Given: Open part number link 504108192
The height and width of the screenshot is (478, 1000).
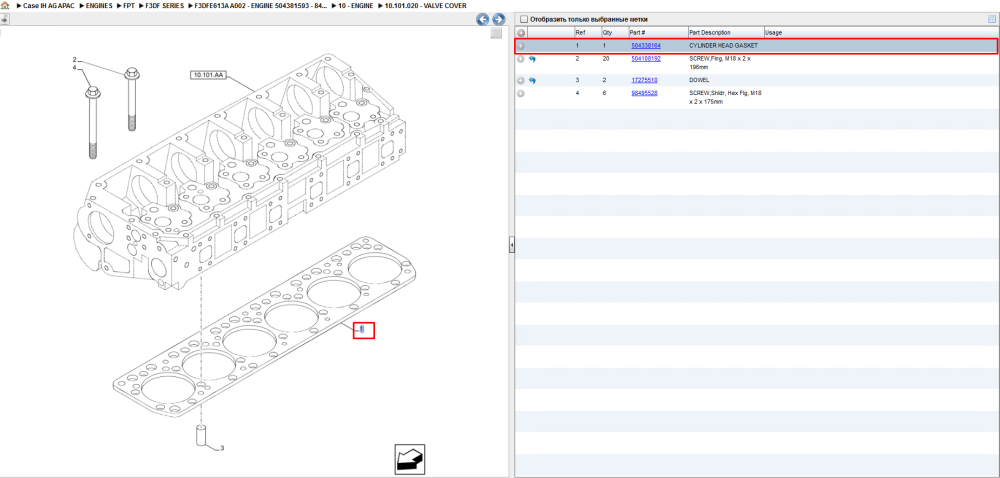Looking at the screenshot, I should pos(645,59).
